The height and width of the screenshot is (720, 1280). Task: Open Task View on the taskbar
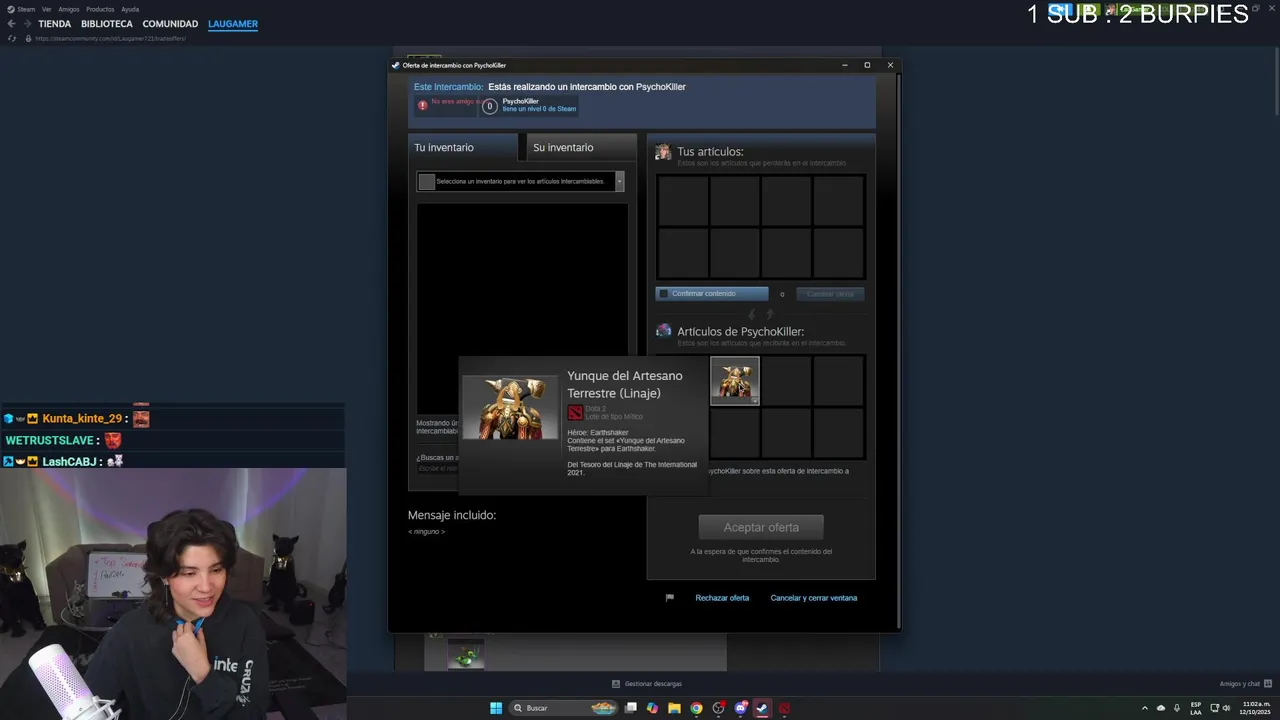click(x=631, y=708)
